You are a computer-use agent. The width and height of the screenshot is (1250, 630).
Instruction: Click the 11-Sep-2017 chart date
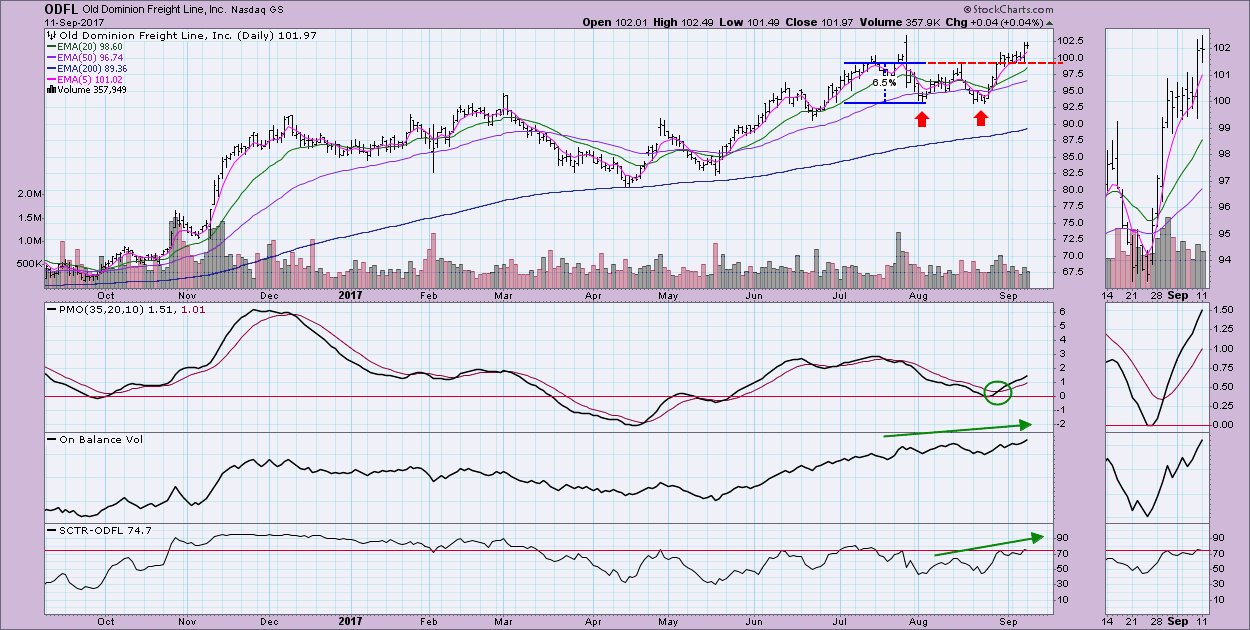click(76, 22)
